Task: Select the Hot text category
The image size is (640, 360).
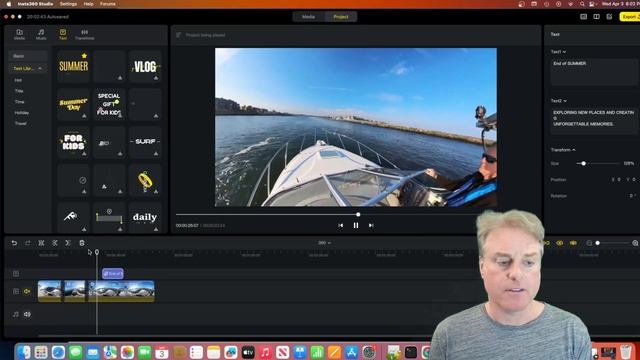Action: 18,80
